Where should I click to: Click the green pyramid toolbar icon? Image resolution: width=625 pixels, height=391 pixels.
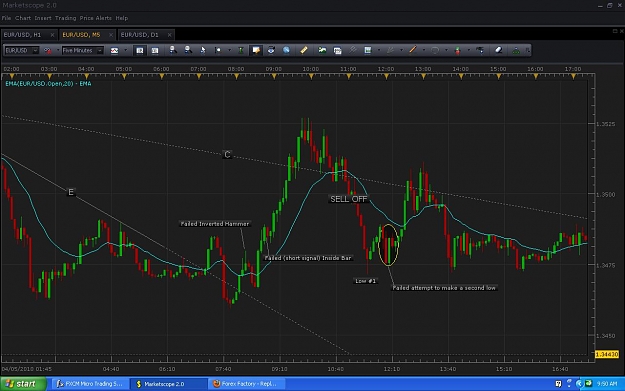516,50
